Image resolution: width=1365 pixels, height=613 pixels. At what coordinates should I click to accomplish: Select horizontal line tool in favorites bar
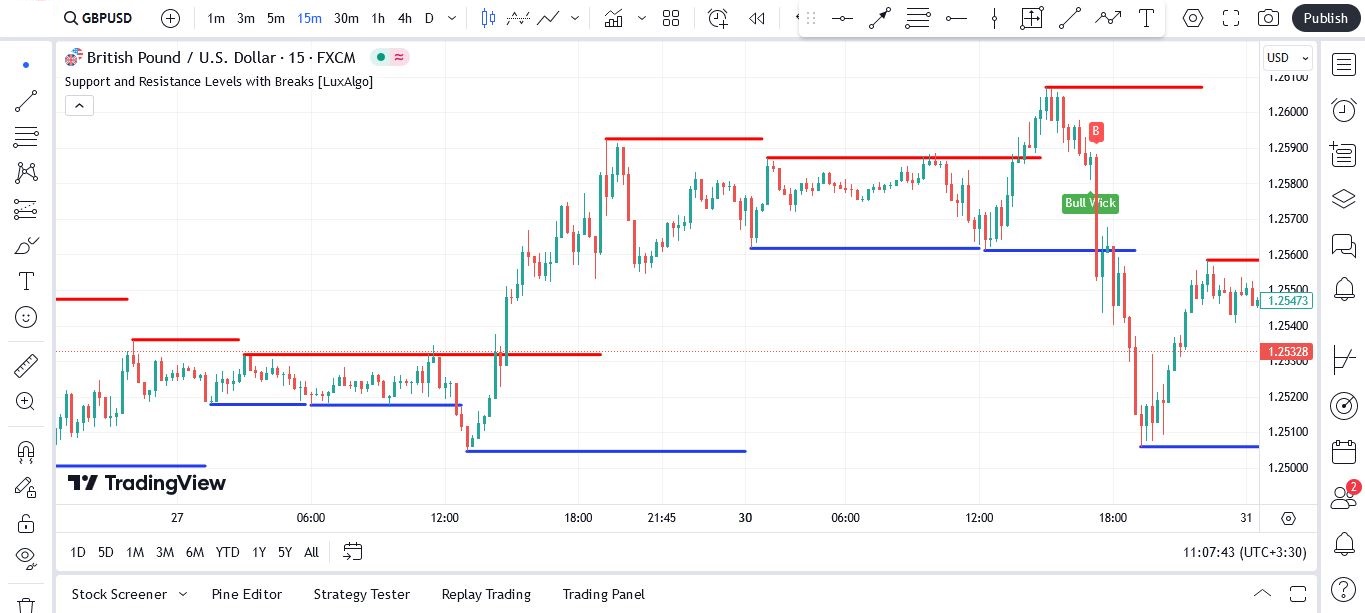842,18
